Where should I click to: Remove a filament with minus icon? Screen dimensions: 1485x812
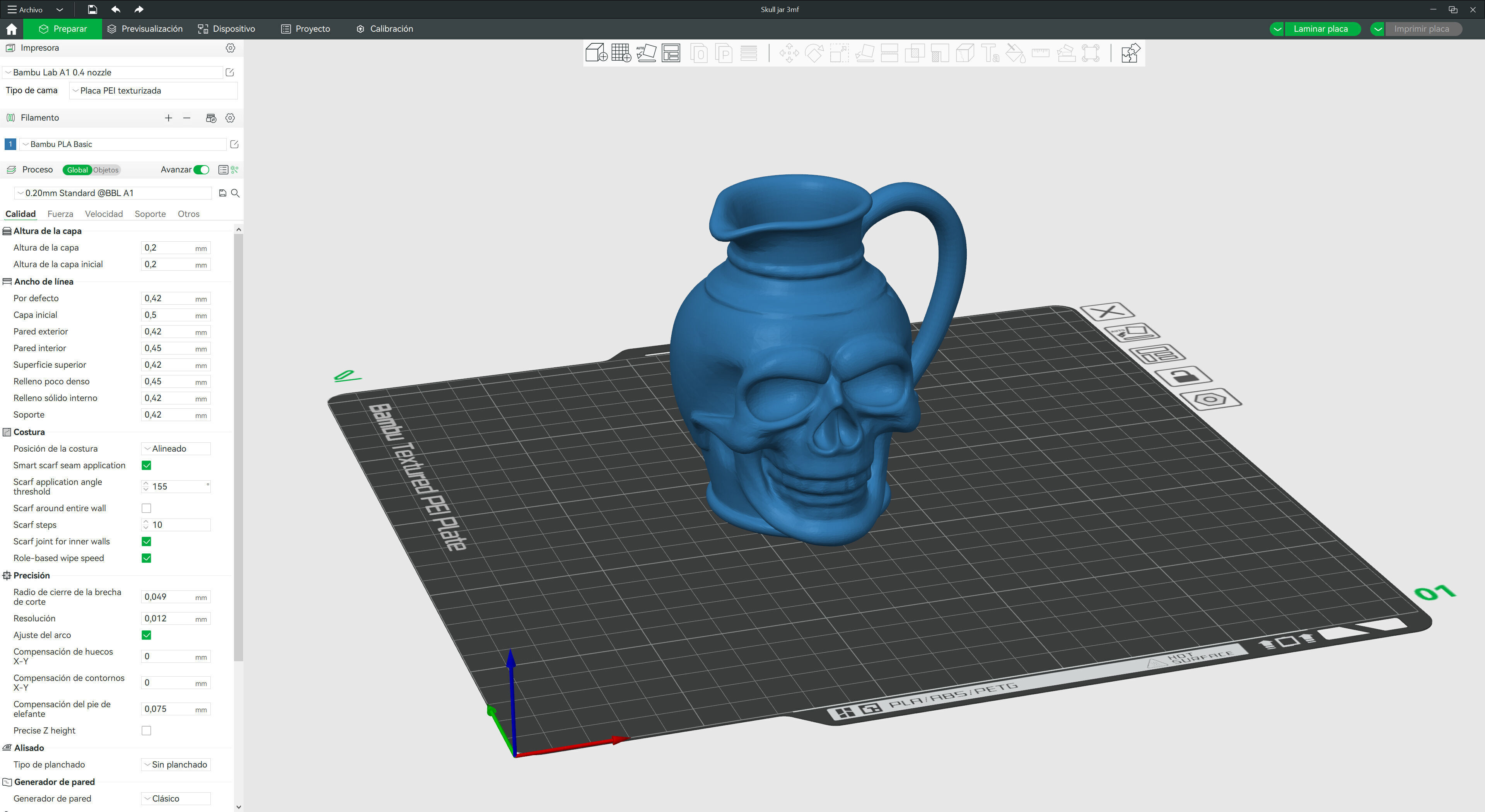(187, 118)
